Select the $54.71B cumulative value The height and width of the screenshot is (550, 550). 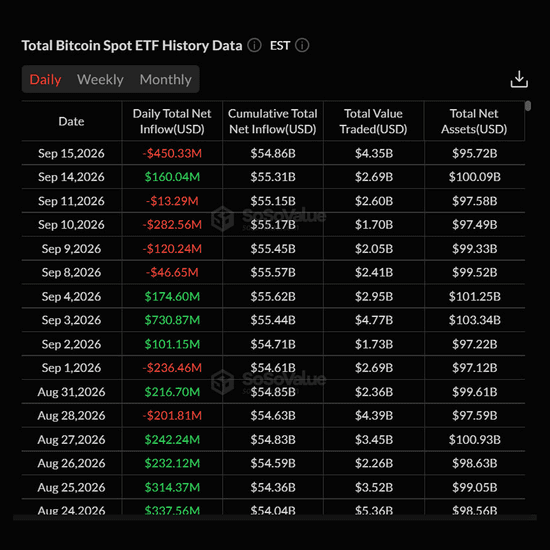click(x=273, y=344)
